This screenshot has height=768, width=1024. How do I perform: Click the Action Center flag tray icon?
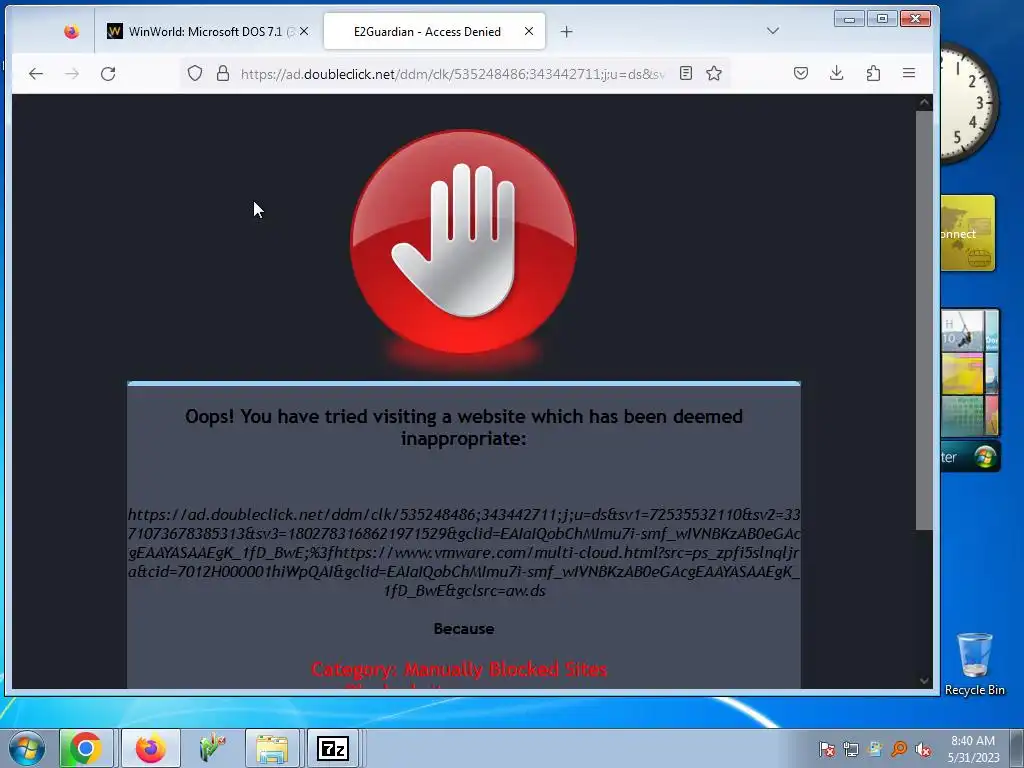click(x=827, y=749)
